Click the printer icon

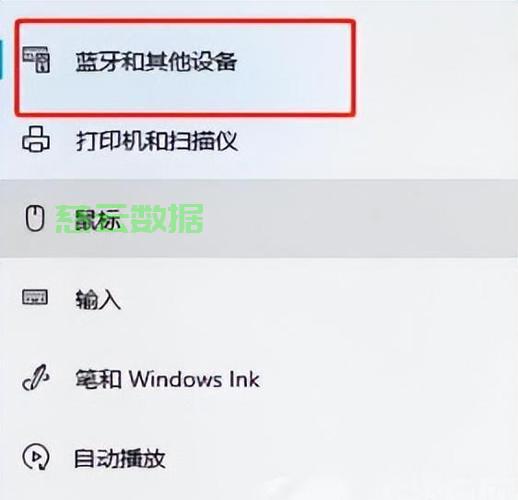point(36,139)
